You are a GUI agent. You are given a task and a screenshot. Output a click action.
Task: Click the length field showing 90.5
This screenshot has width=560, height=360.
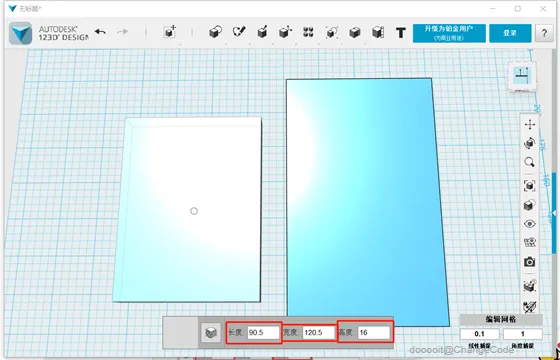click(263, 332)
